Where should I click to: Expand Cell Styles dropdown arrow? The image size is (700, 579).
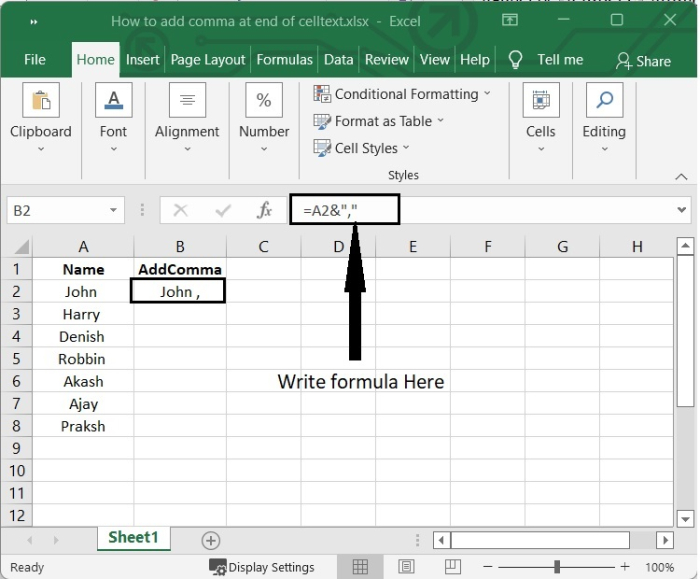click(406, 147)
